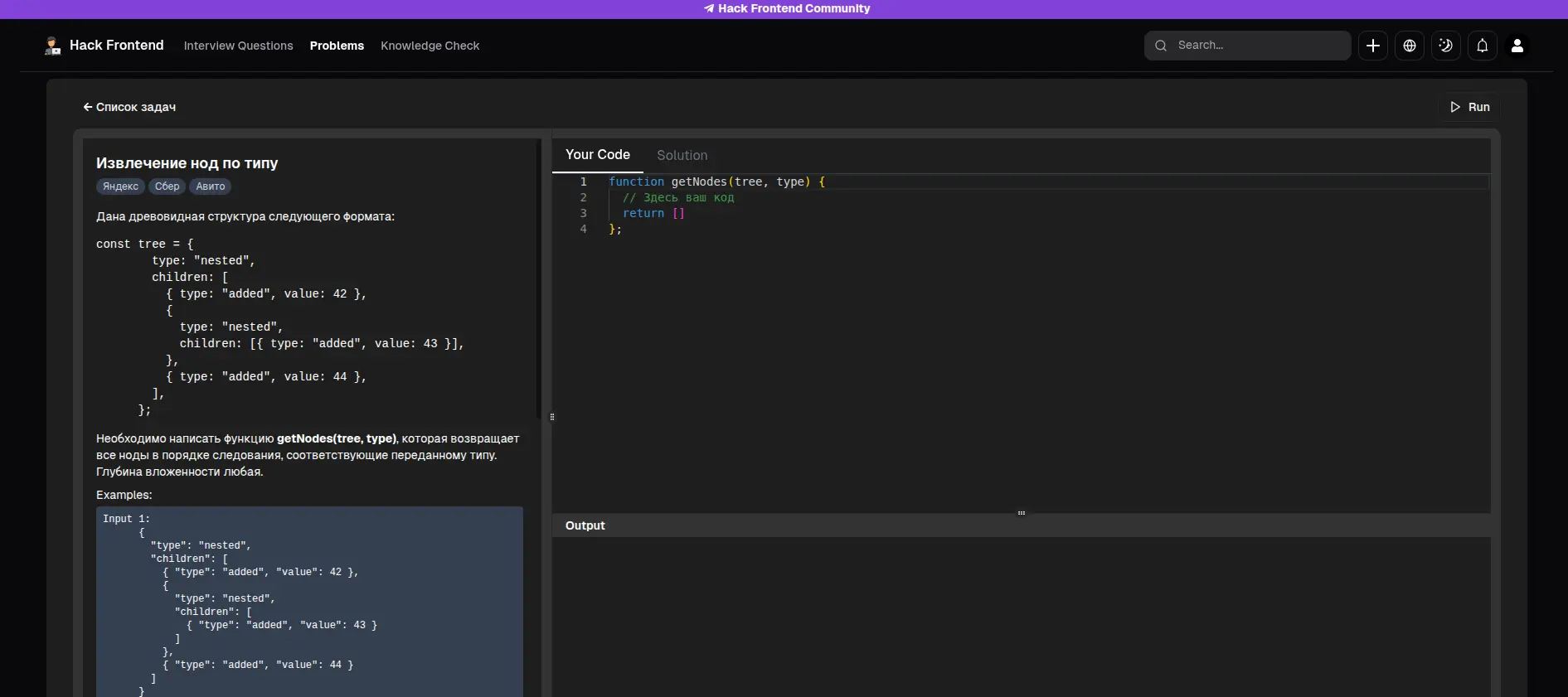This screenshot has height=697, width=1568.
Task: Open the Interview Questions menu
Action: 239,46
